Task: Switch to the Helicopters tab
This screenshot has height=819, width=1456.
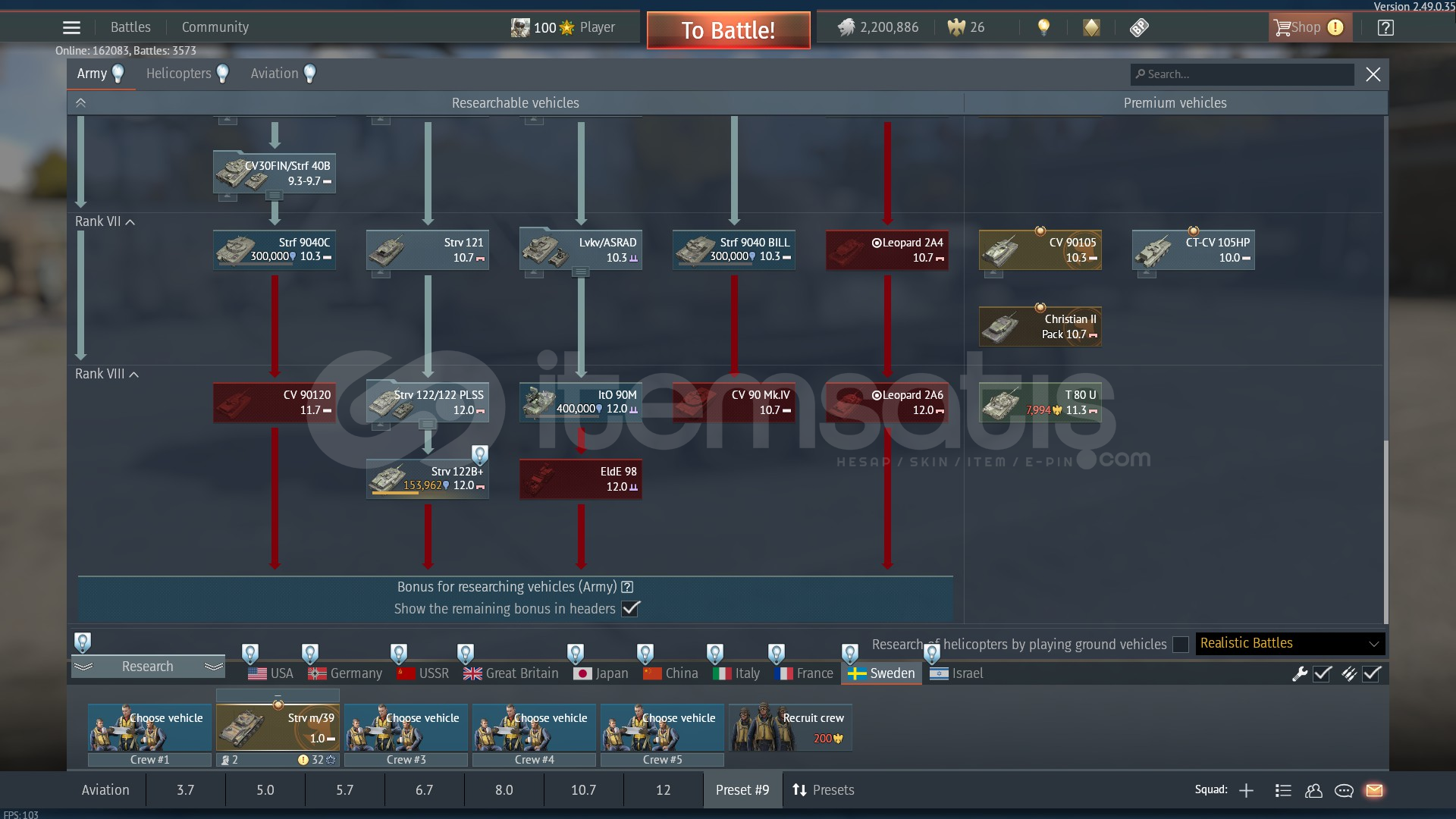Action: pos(179,74)
